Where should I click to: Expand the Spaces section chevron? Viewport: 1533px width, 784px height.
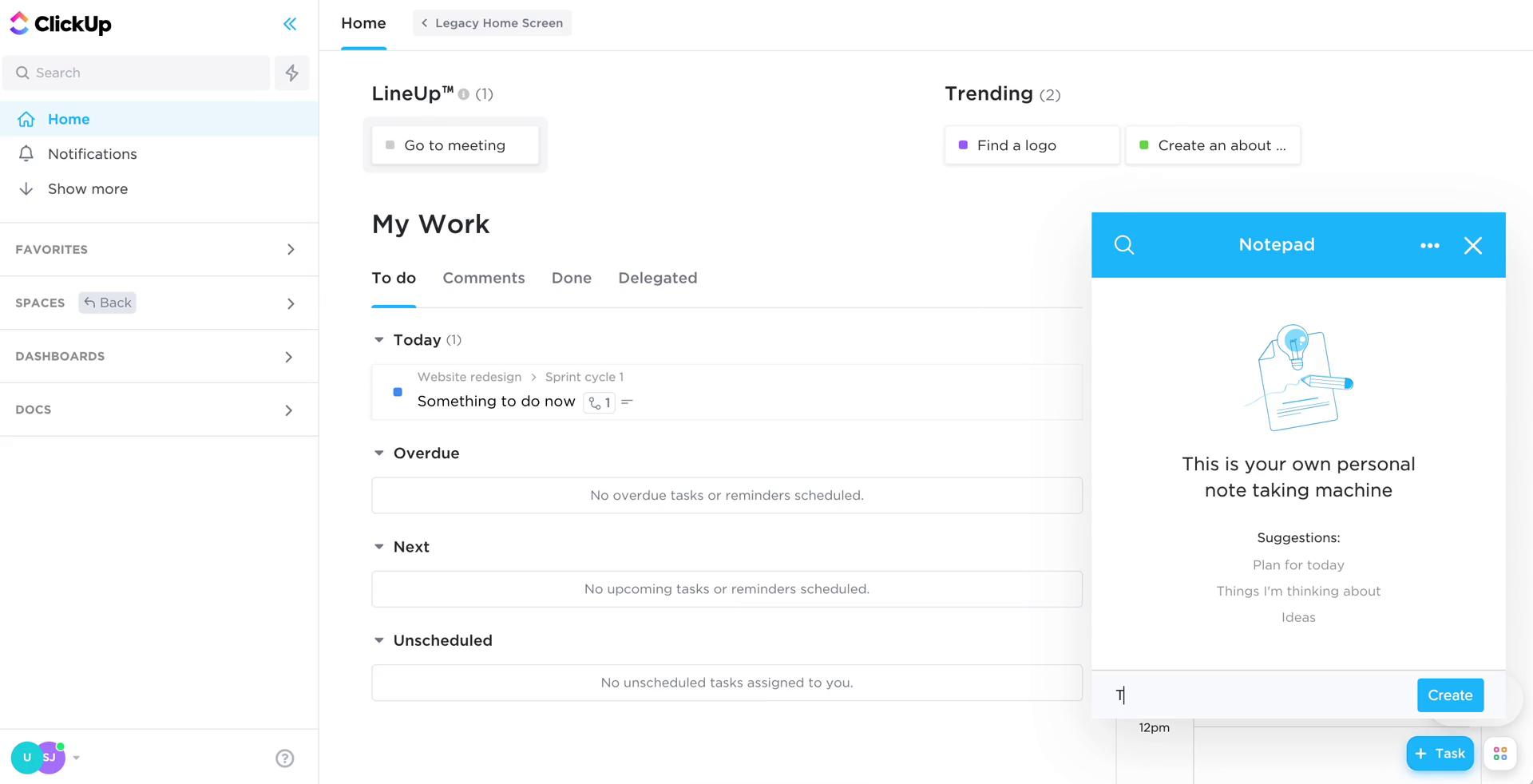[x=291, y=303]
